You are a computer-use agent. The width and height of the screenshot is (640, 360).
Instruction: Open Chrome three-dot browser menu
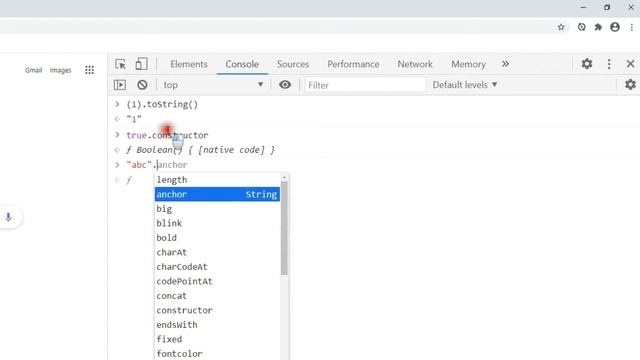point(631,27)
